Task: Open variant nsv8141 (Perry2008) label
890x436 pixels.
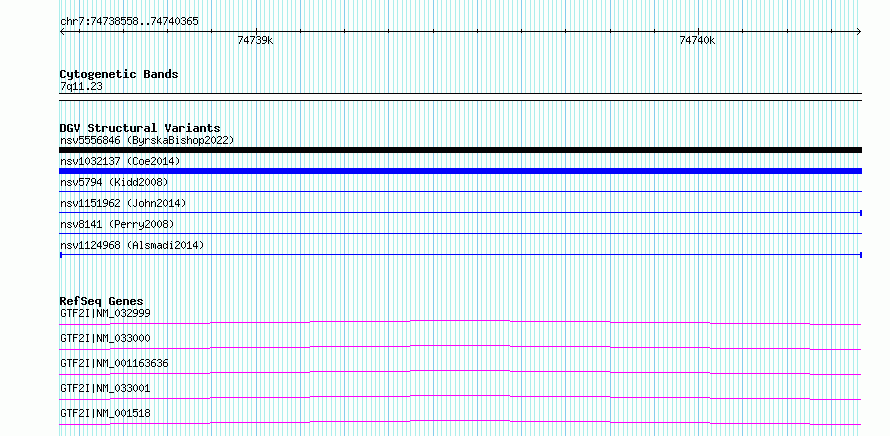Action: click(117, 224)
